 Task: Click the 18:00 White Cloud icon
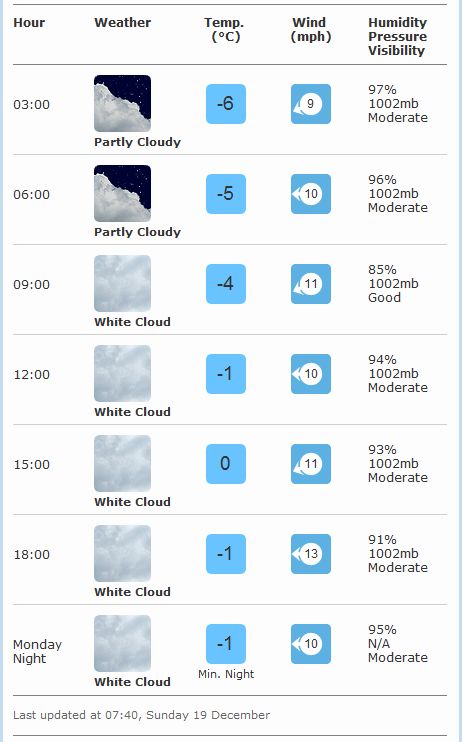[x=123, y=553]
